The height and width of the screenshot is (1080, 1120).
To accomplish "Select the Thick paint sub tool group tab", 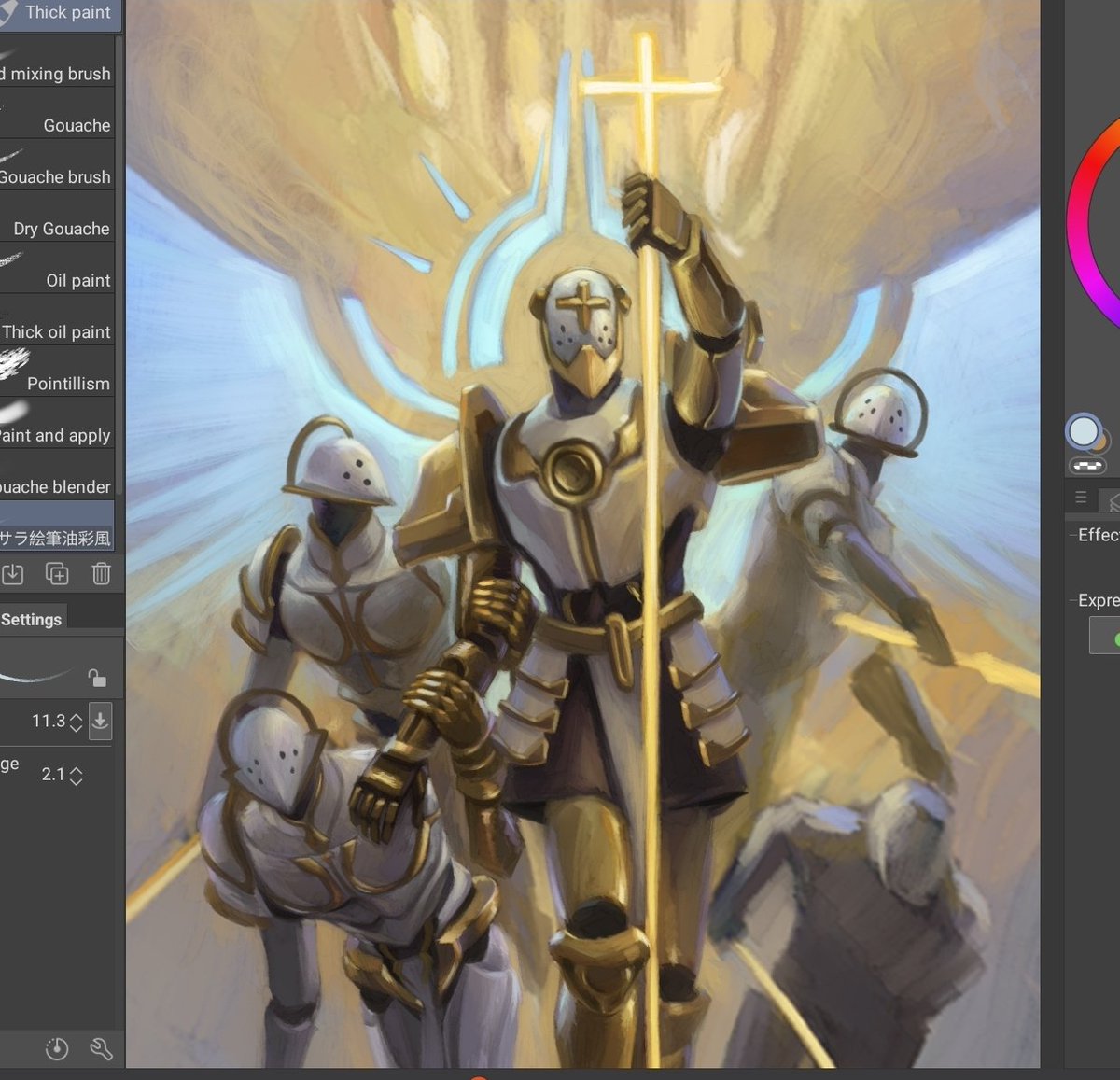I will pyautogui.click(x=60, y=14).
